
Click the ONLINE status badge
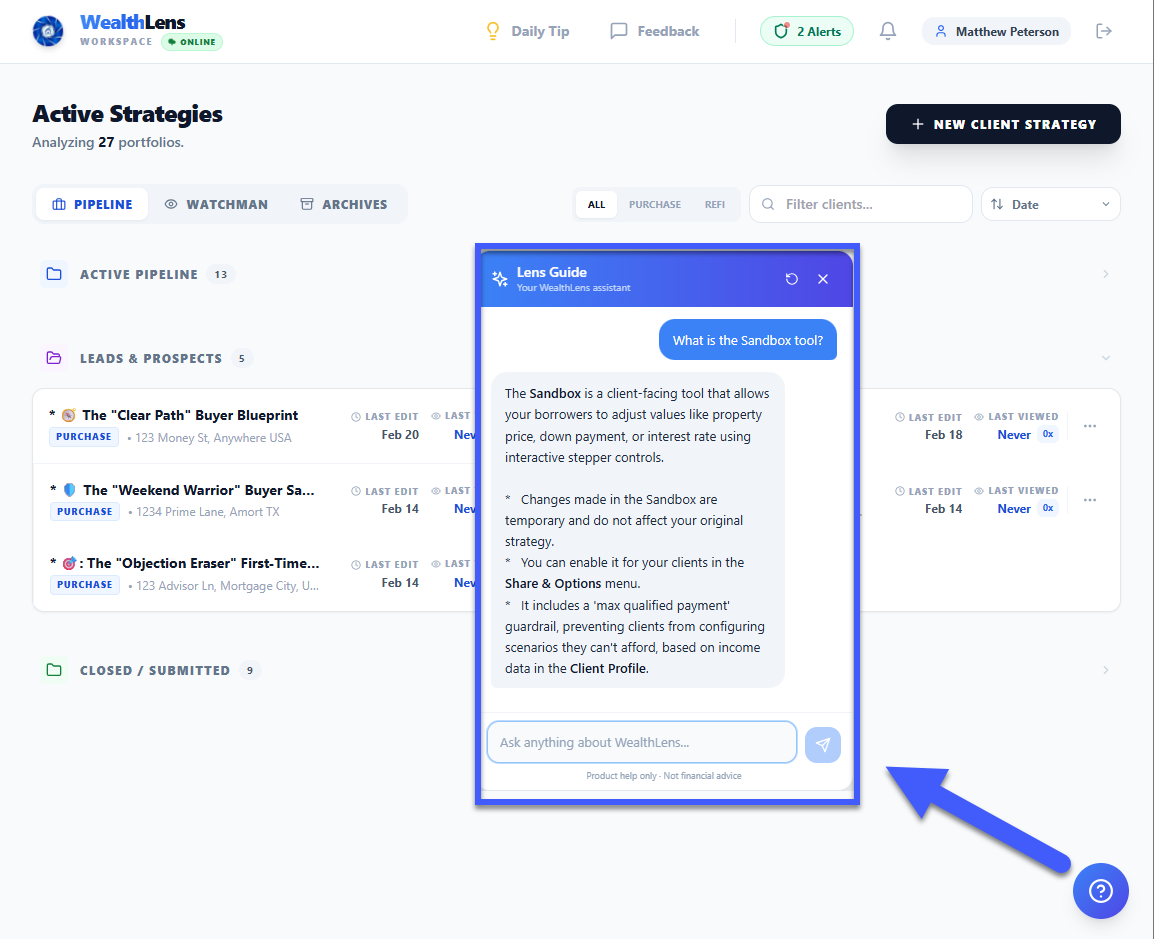[192, 42]
